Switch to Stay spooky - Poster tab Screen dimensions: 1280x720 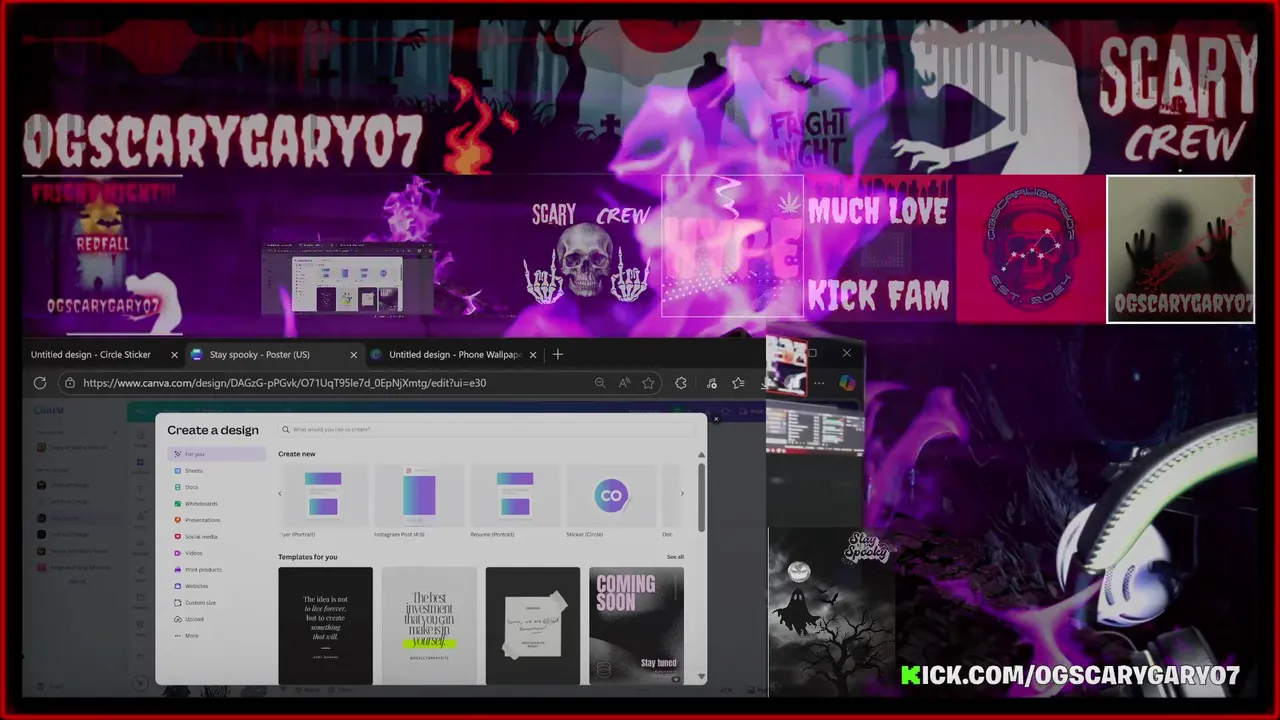[274, 355]
